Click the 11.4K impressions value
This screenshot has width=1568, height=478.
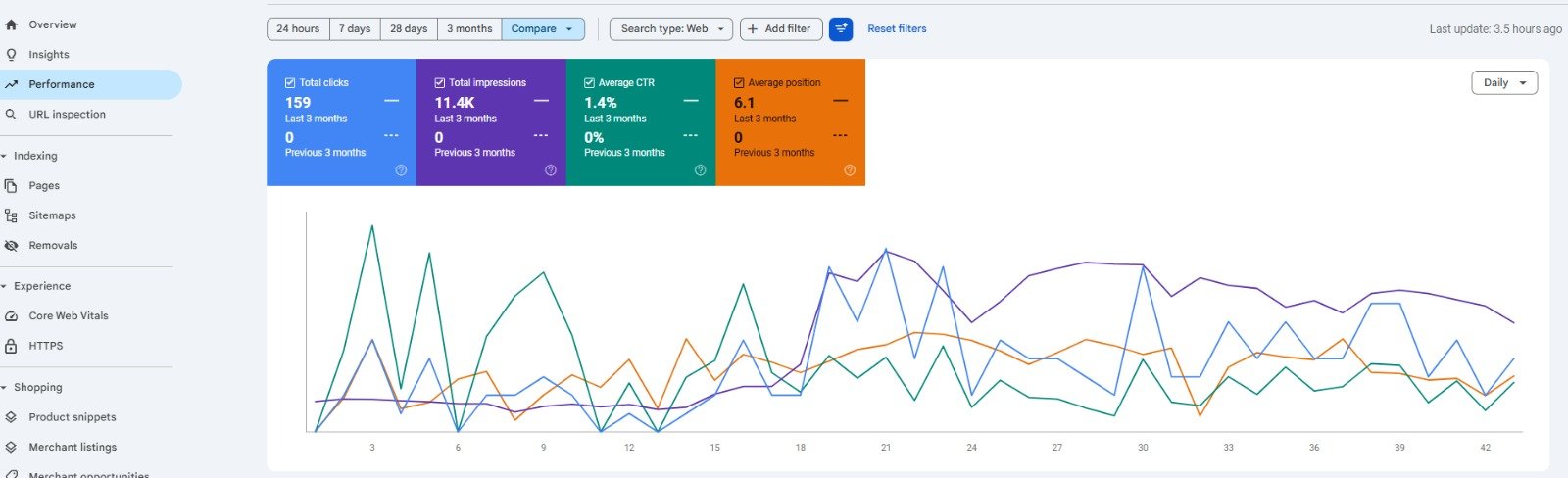coord(455,102)
